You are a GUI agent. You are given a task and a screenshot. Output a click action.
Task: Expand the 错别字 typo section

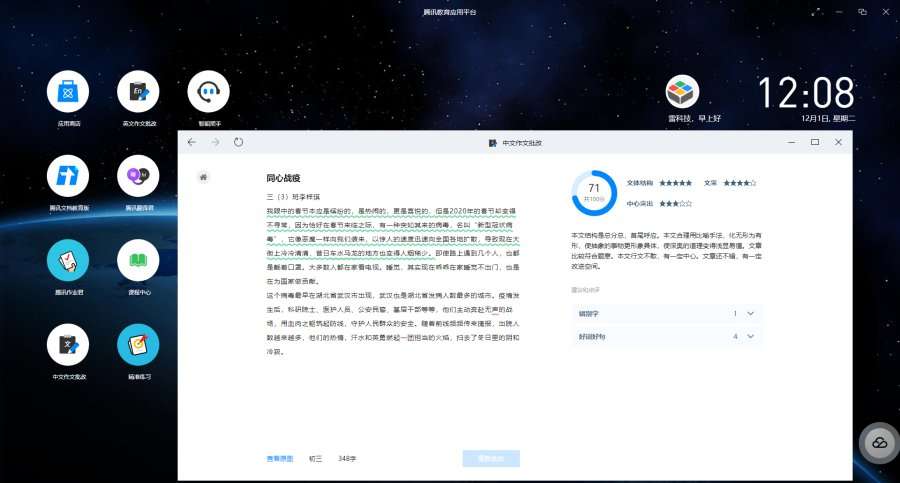(750, 313)
